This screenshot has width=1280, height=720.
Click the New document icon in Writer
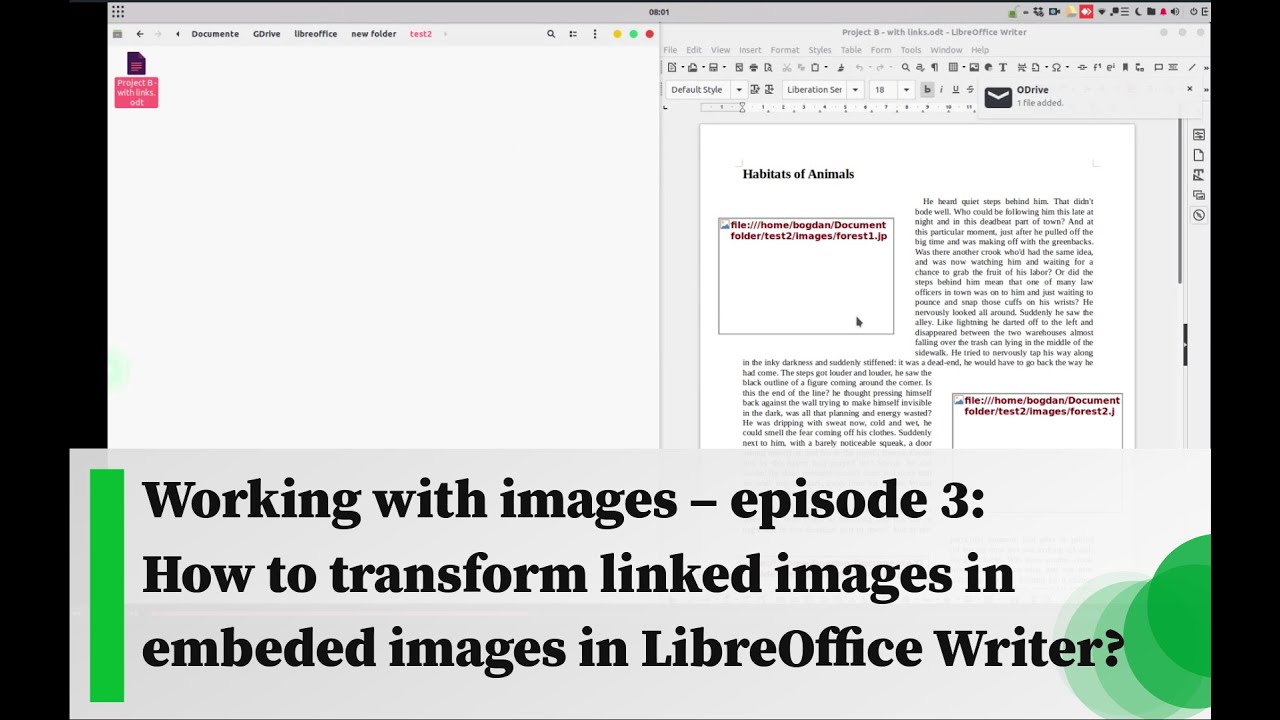[672, 67]
